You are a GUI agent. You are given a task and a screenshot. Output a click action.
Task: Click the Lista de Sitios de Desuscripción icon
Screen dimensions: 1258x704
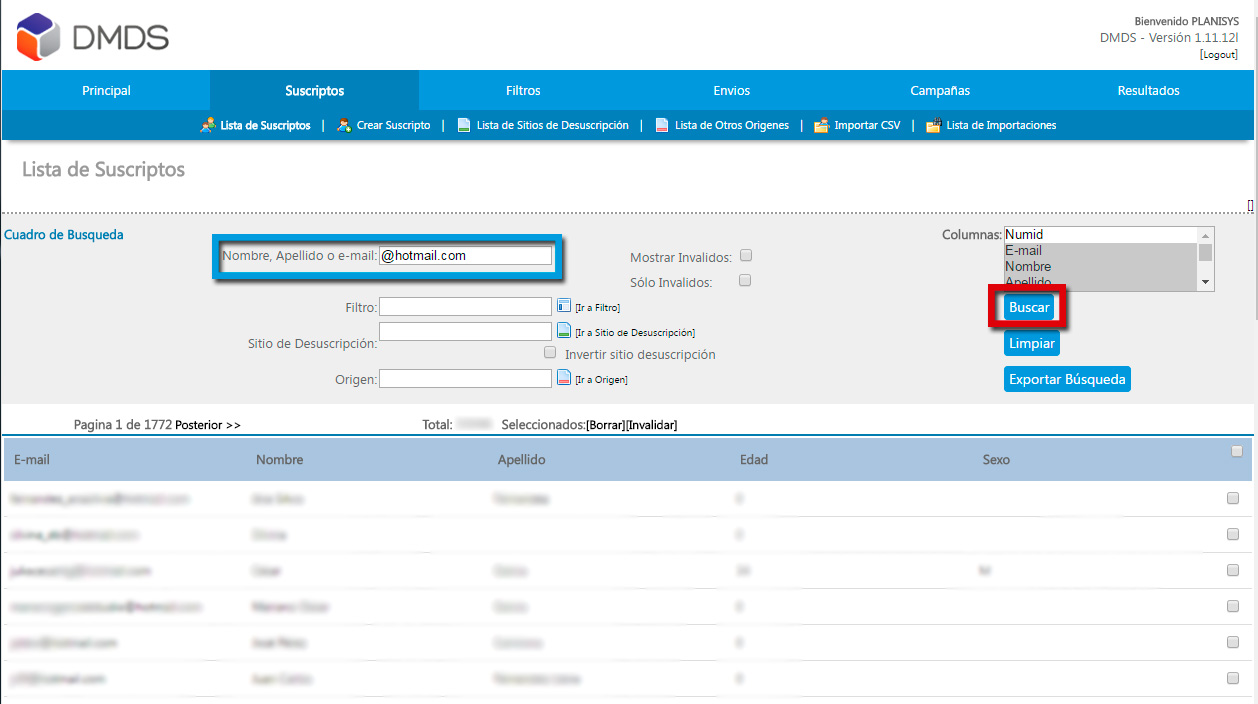coord(464,125)
